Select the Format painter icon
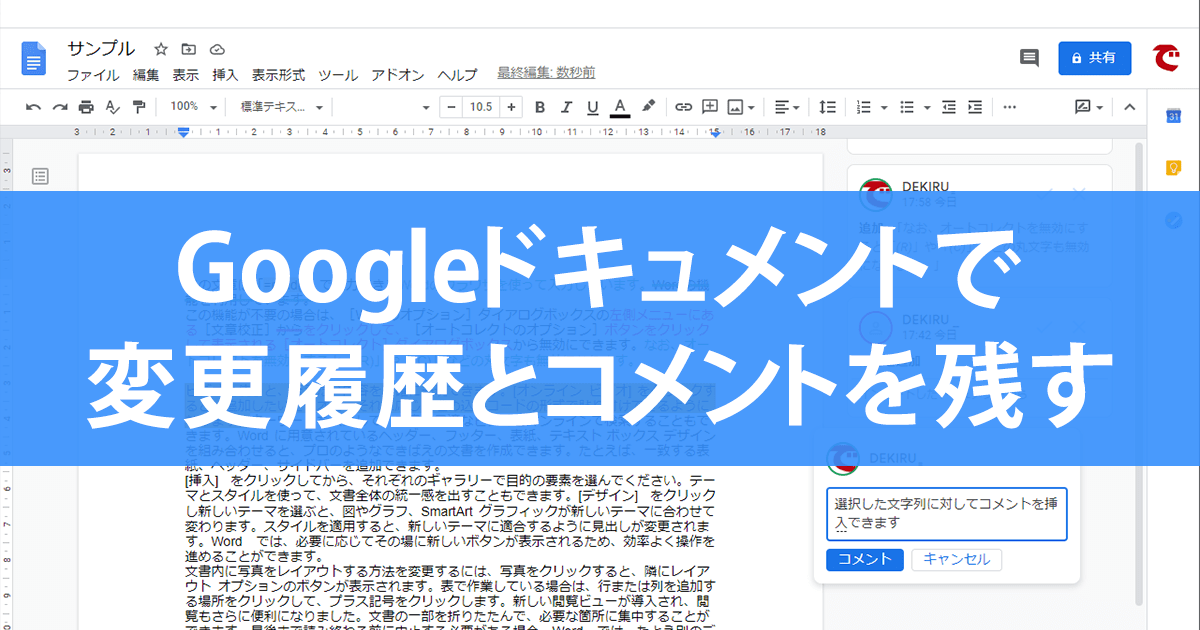1200x630 pixels. click(x=140, y=107)
